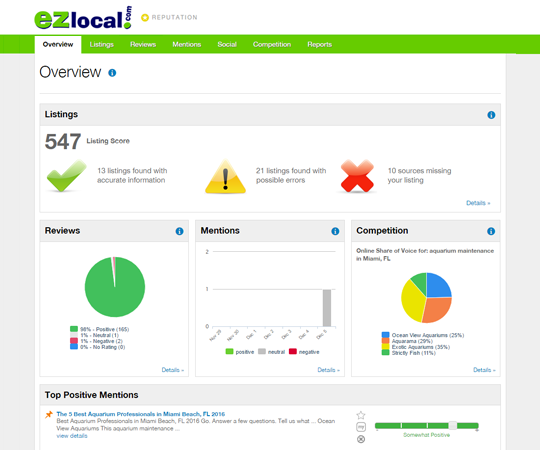Click yellow warning possible errors icon
Image resolution: width=540 pixels, height=450 pixels.
225,176
